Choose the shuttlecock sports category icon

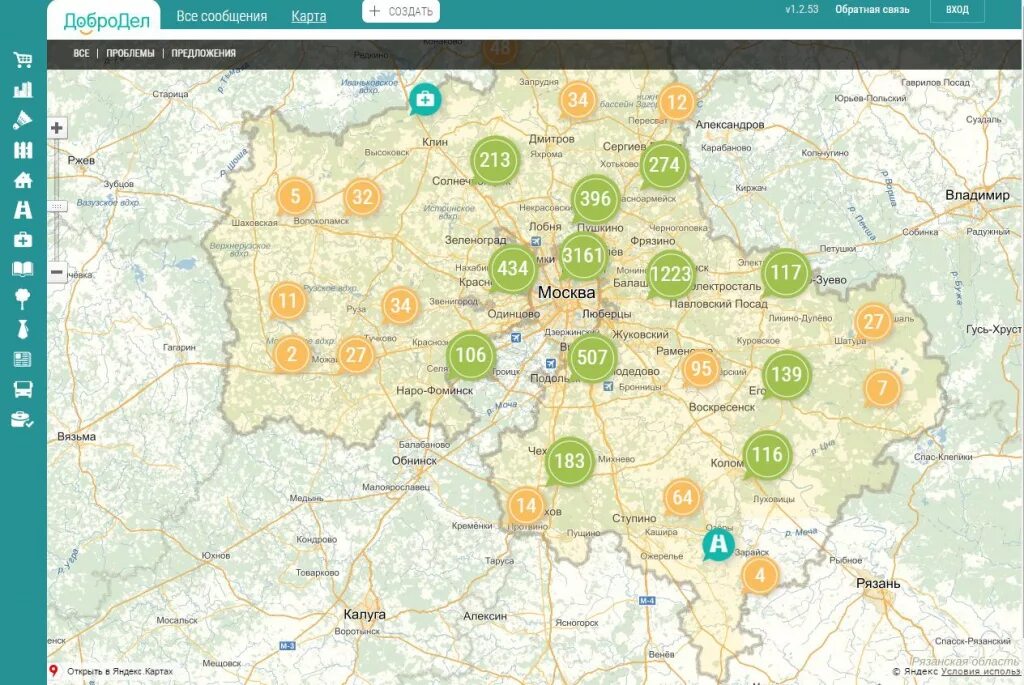(x=23, y=120)
